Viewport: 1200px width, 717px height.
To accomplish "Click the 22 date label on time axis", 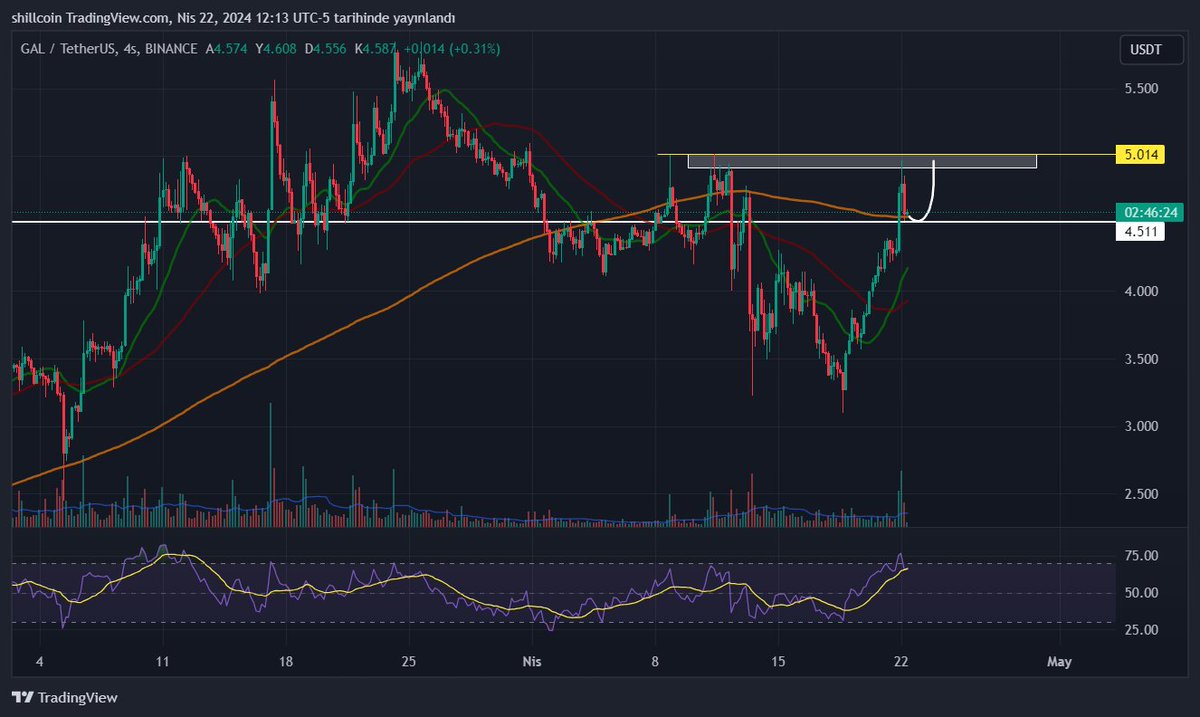I will coord(901,662).
